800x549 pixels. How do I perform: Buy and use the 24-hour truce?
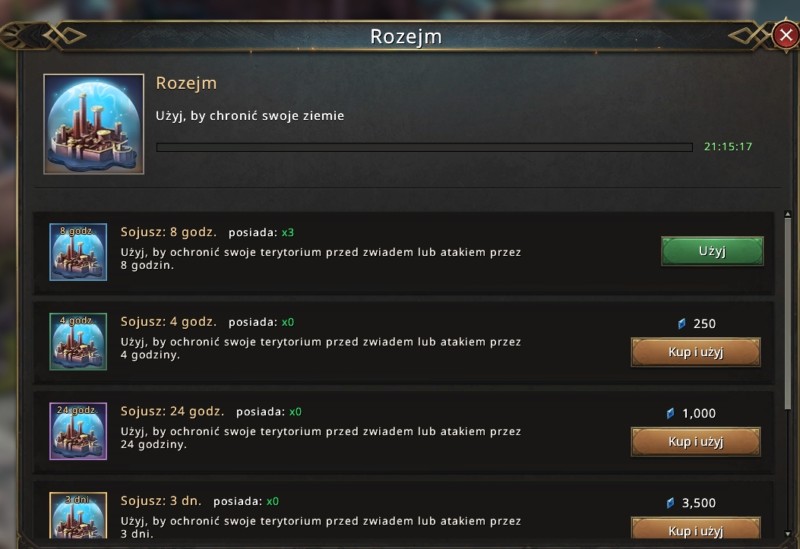tap(696, 442)
